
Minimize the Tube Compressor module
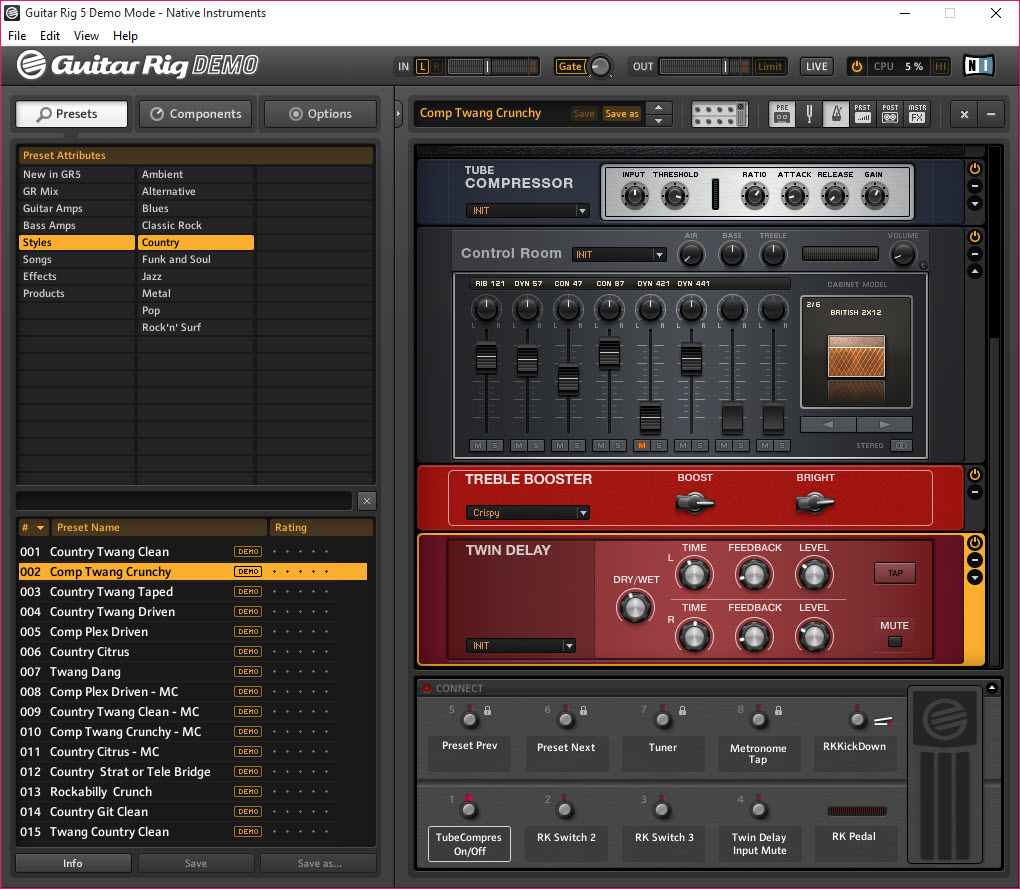pyautogui.click(x=974, y=186)
